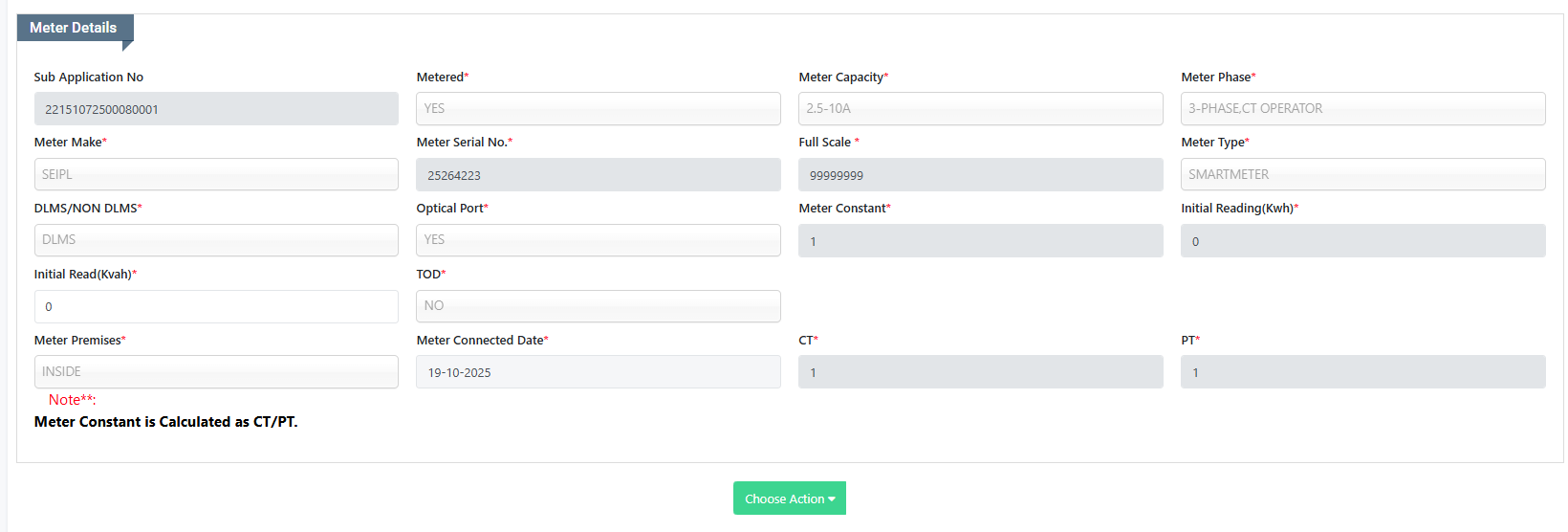Click the Full Scale field

click(x=980, y=175)
